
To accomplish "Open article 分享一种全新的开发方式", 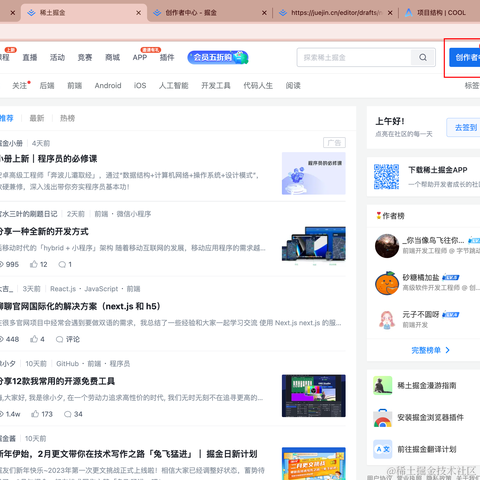I will [44, 231].
